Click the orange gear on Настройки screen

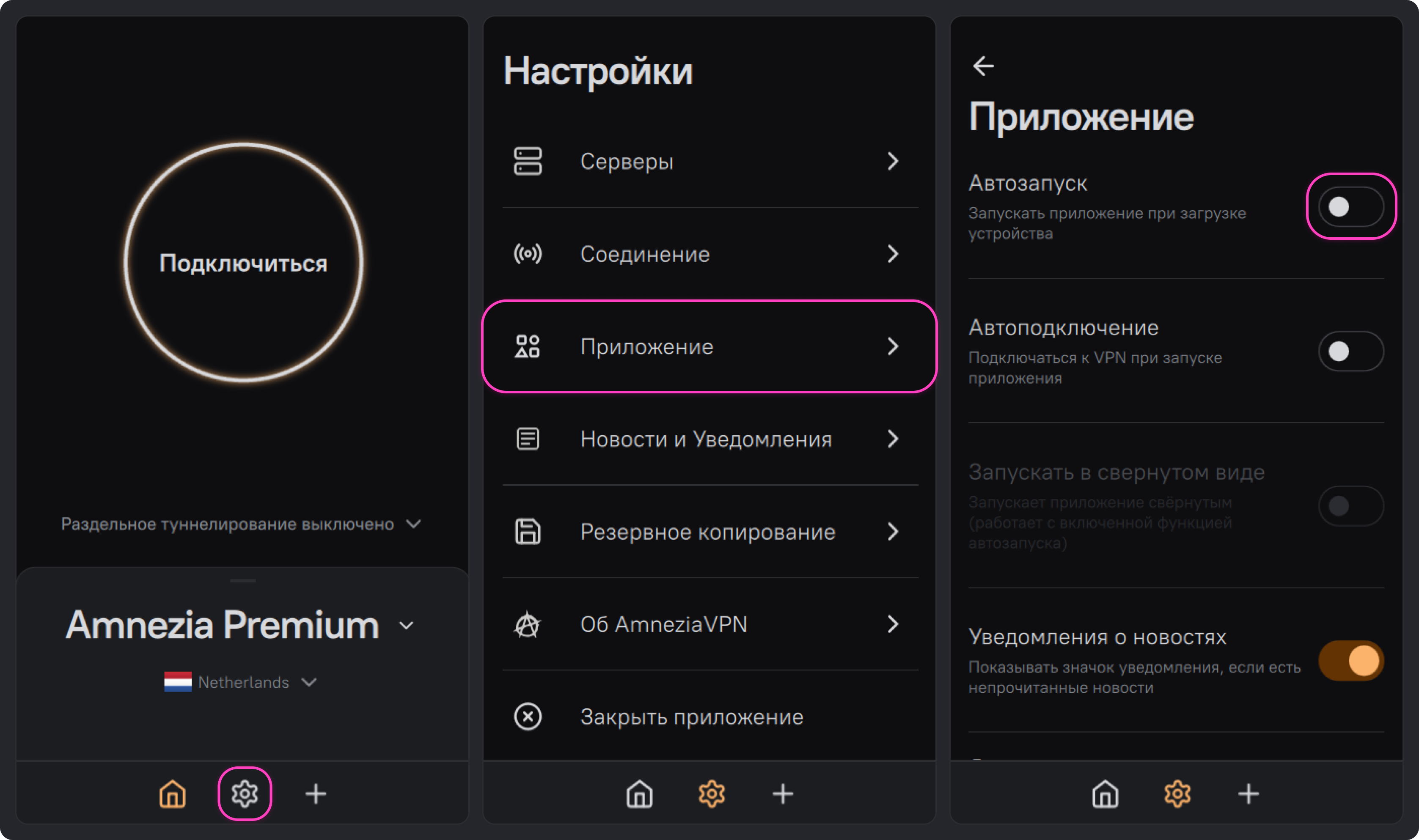[x=712, y=793]
